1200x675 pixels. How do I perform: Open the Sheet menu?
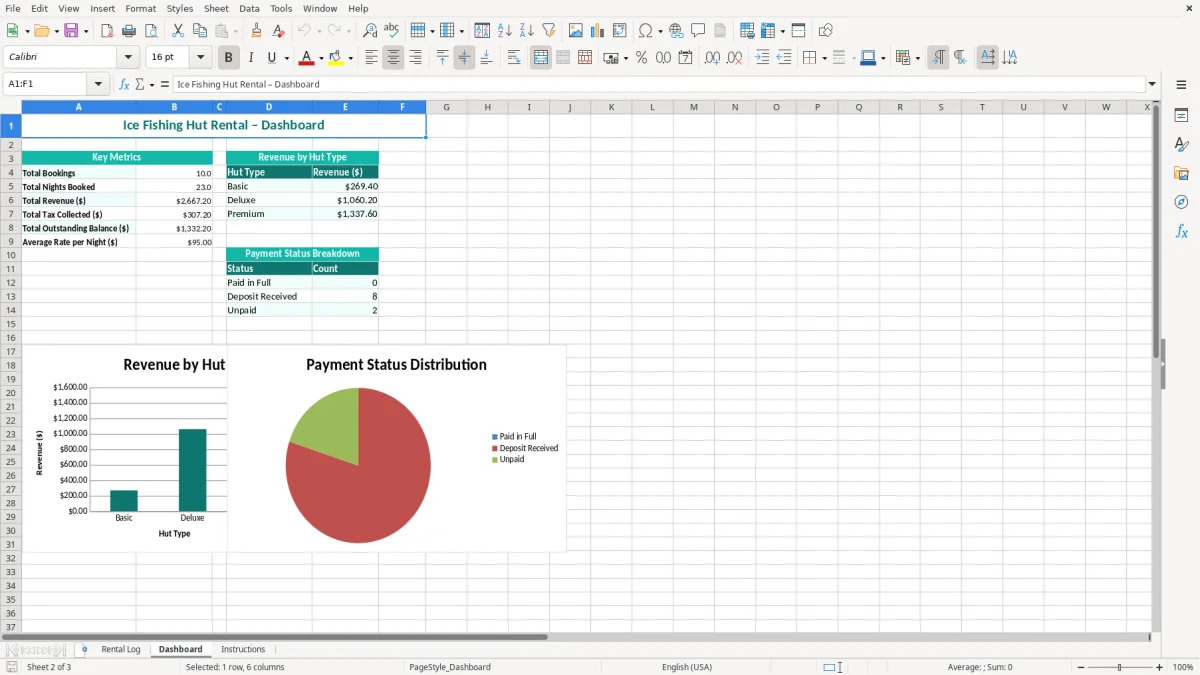tap(216, 8)
